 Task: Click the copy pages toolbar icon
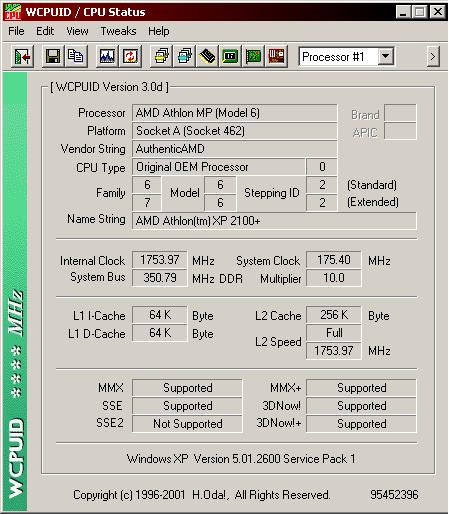coord(76,57)
